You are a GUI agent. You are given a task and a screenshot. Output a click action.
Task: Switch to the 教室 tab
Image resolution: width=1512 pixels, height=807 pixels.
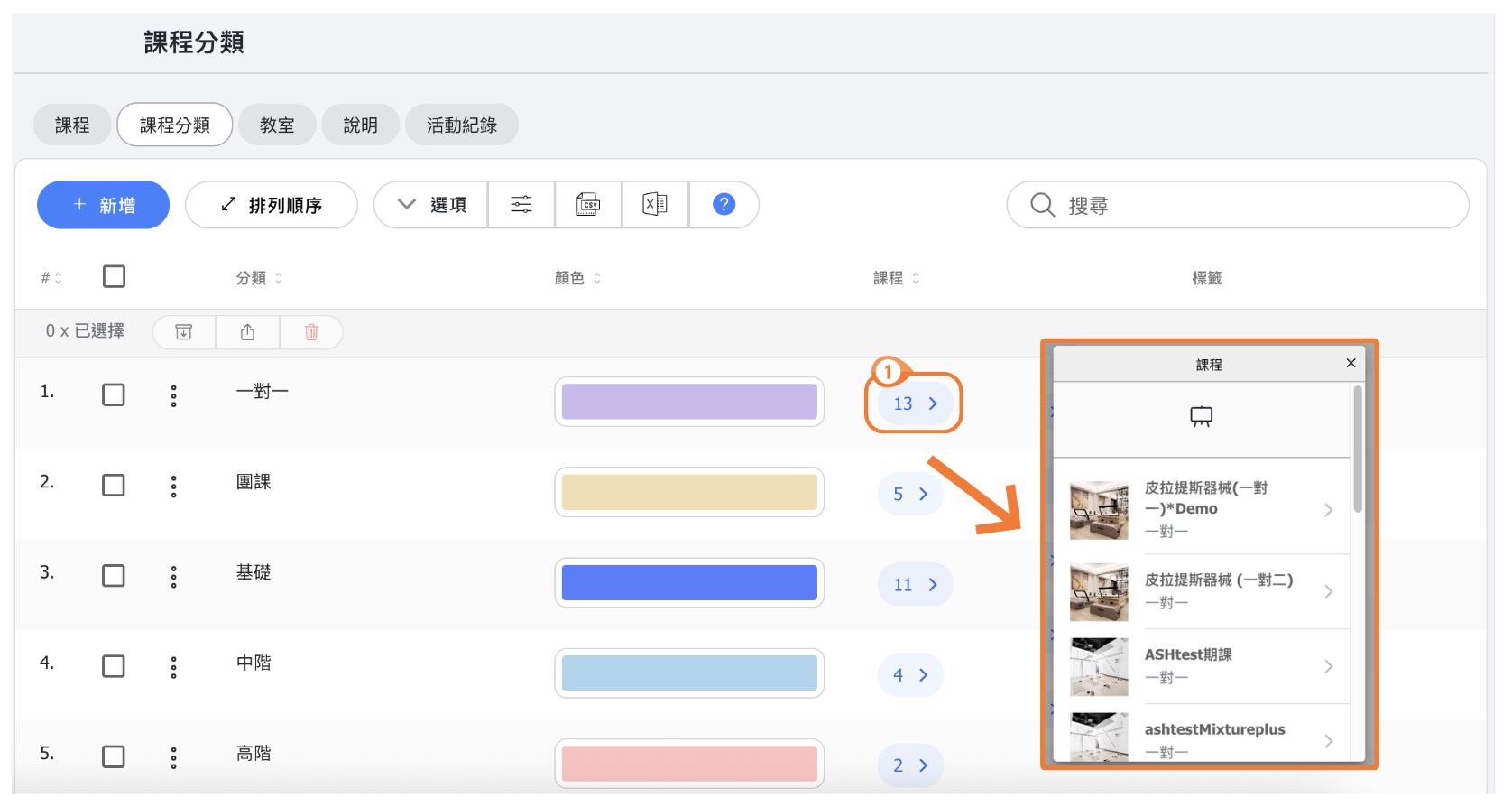pyautogui.click(x=277, y=125)
